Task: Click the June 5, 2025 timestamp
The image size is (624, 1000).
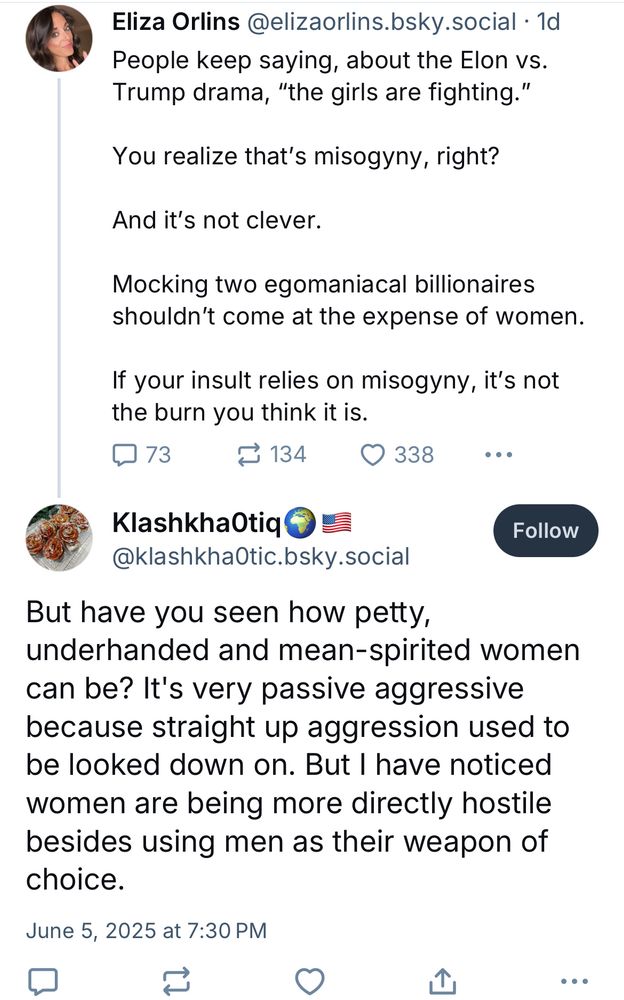Action: (x=146, y=930)
